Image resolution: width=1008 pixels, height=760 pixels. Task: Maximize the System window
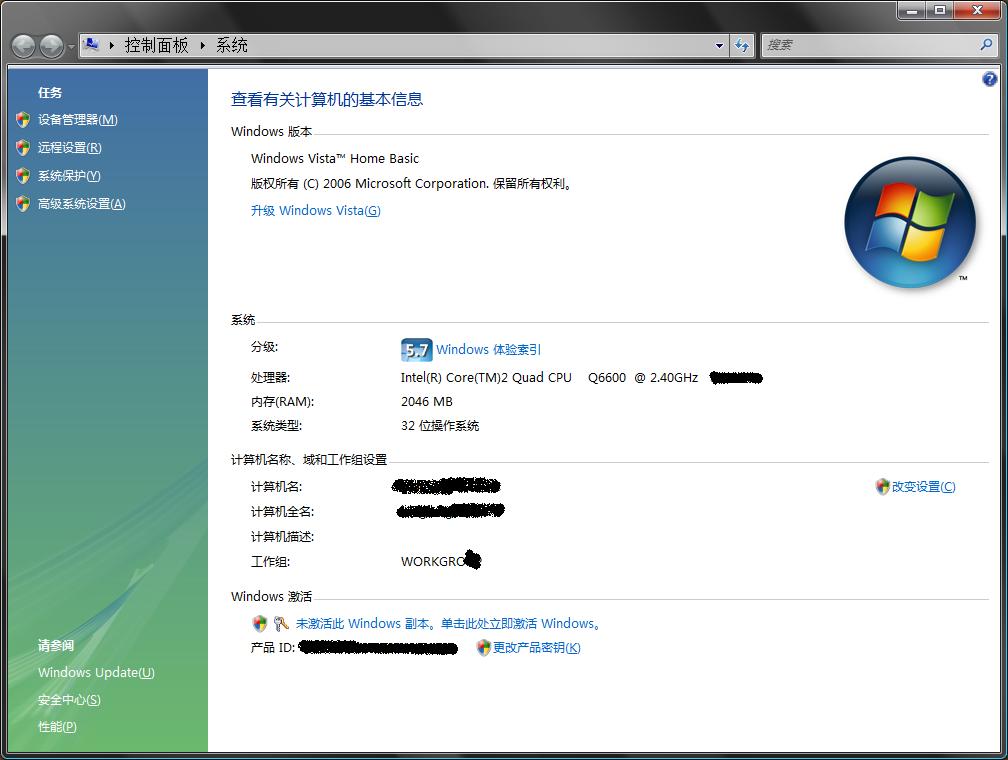pos(940,10)
